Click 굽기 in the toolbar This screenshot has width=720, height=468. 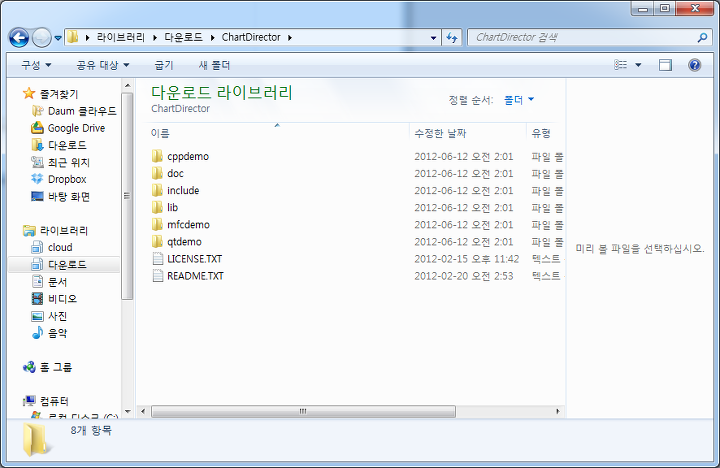coord(164,65)
